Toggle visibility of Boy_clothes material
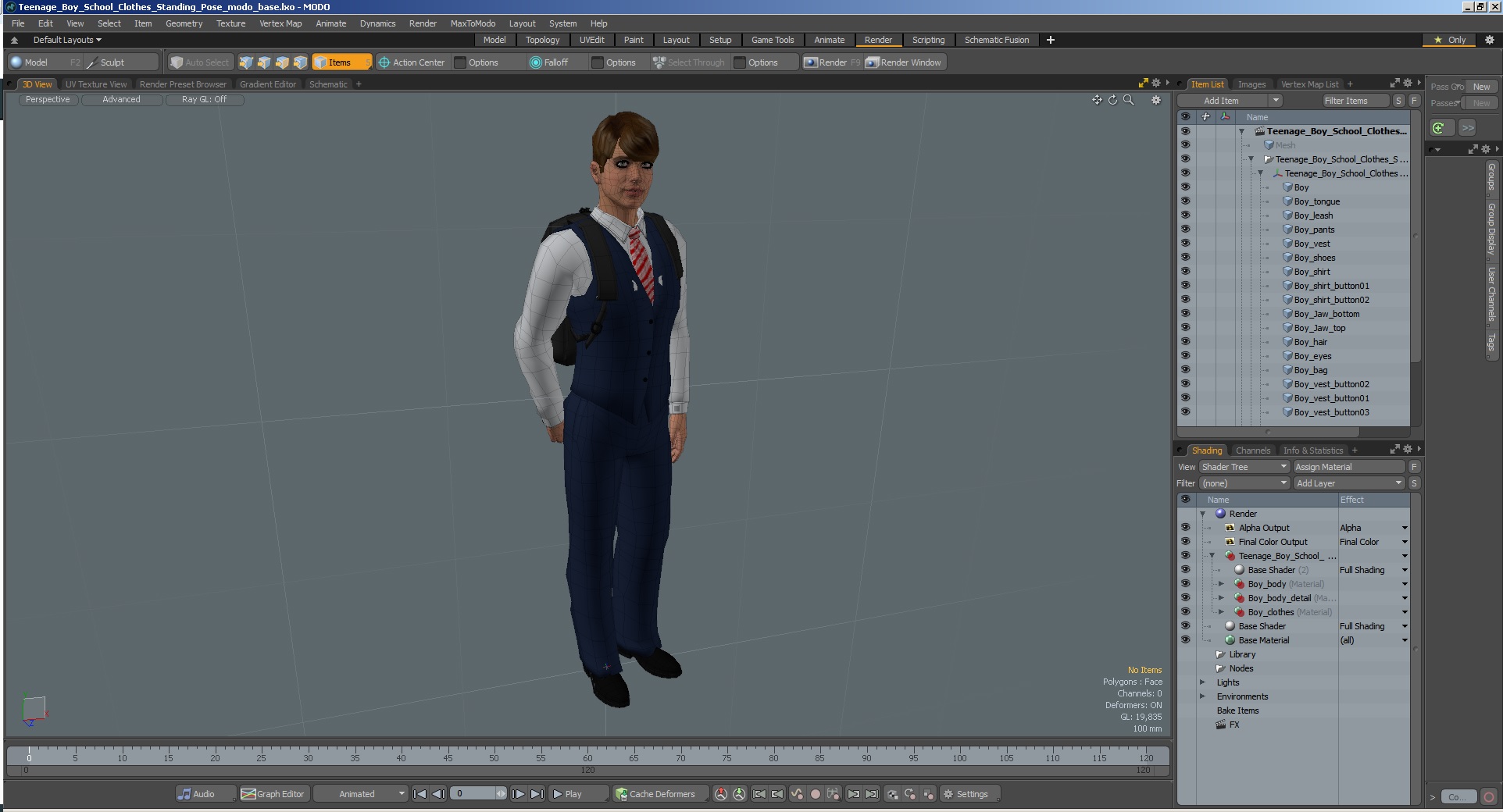 coord(1185,612)
